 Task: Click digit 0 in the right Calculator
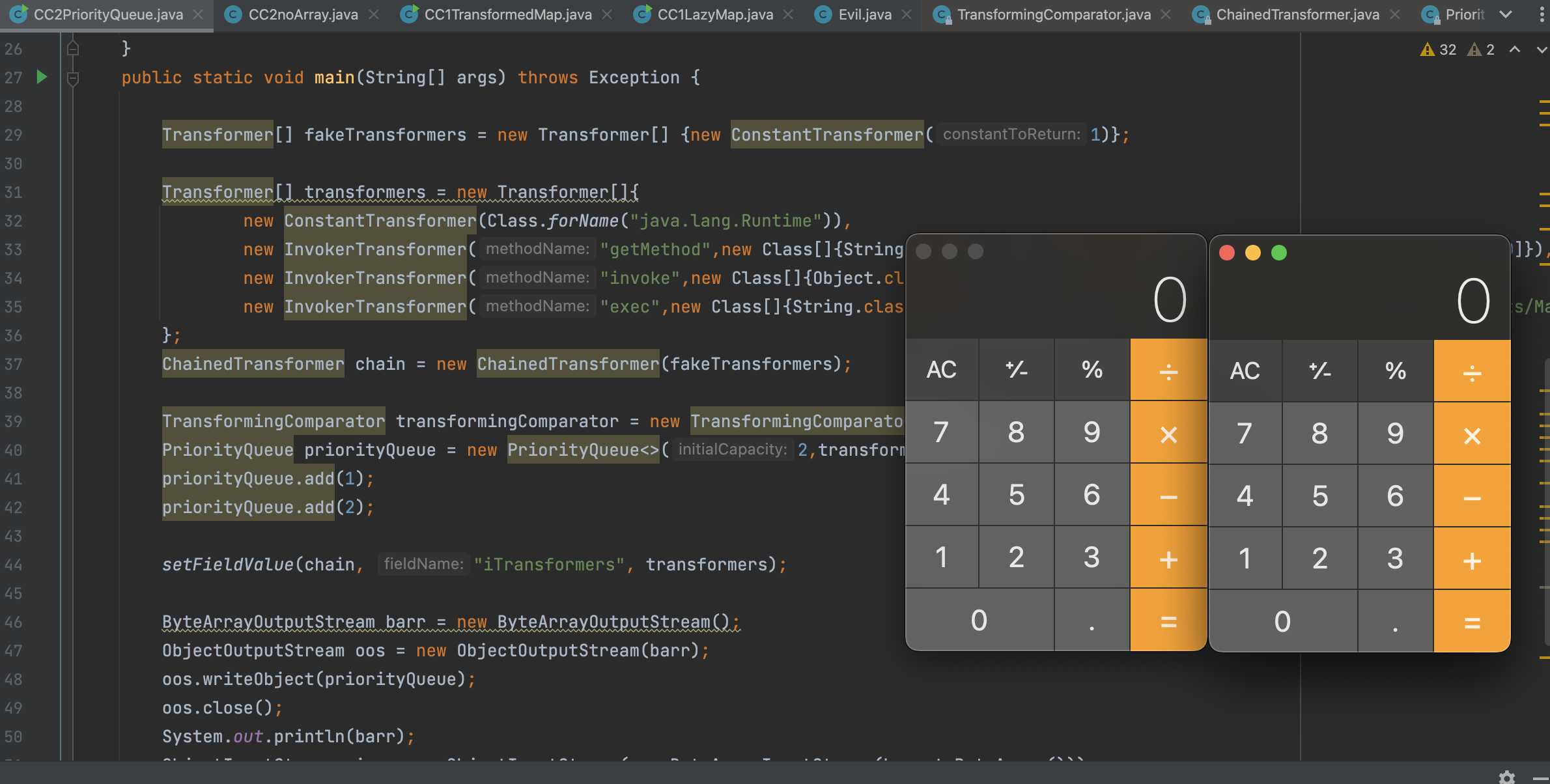coord(1282,621)
